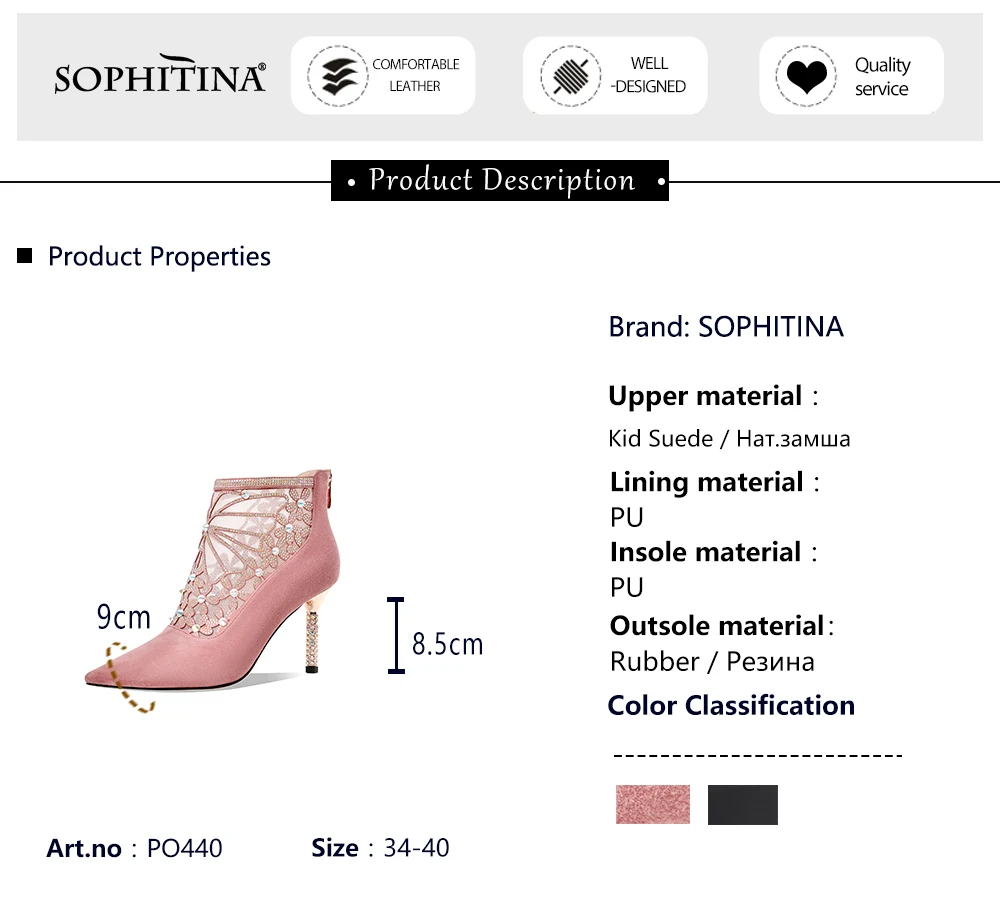Click the Size 34-40 label
This screenshot has width=1000, height=913.
[x=381, y=849]
